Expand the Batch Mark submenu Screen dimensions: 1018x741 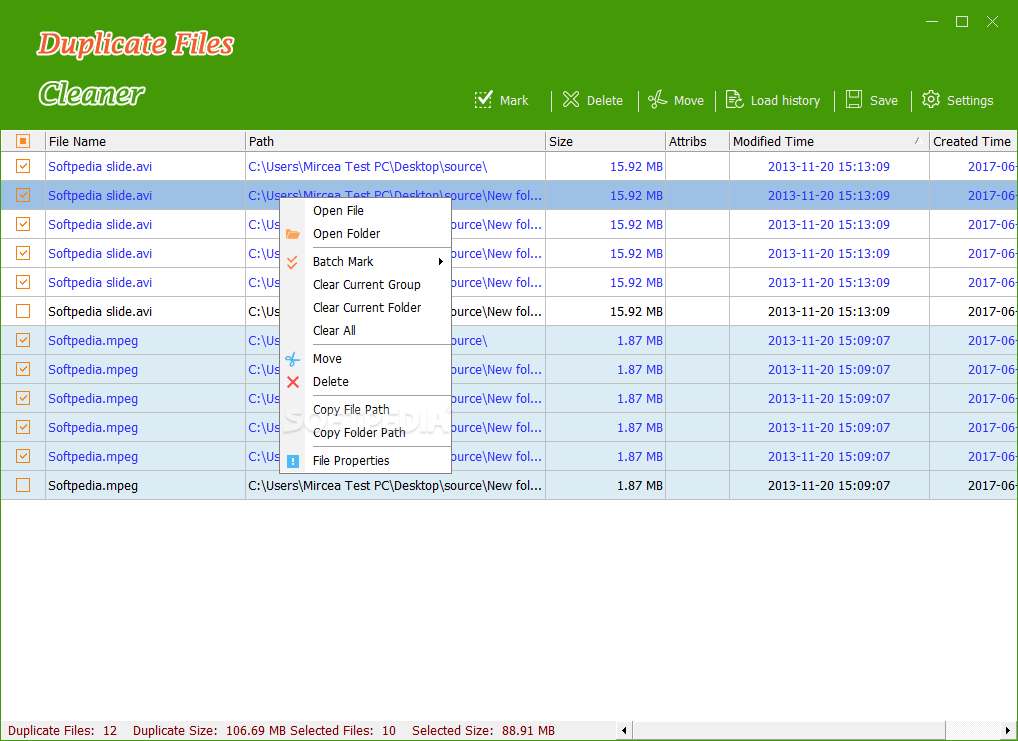point(366,262)
